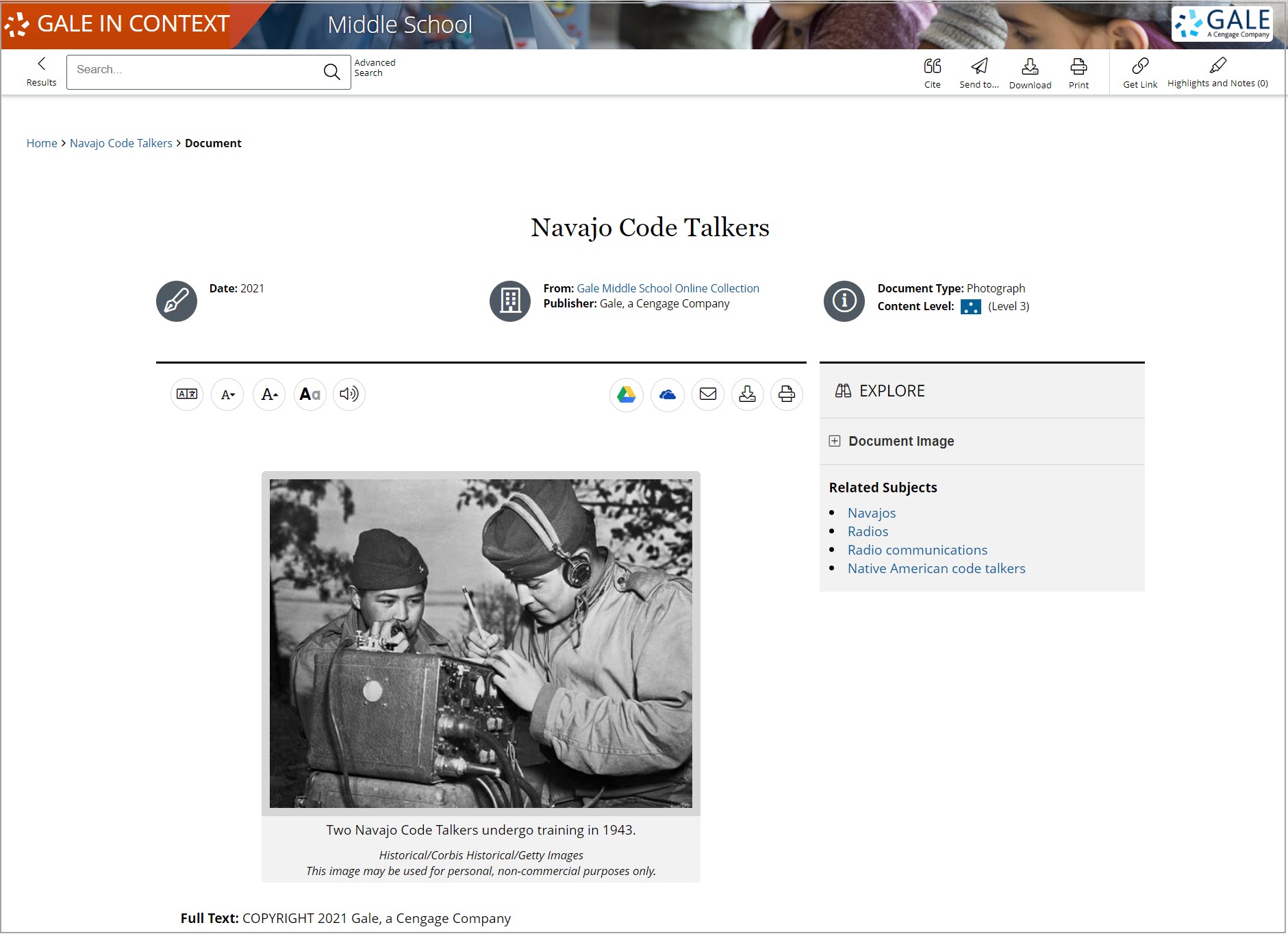Open the Navajos related subject link
Screen dimensions: 1288x936
coord(871,512)
